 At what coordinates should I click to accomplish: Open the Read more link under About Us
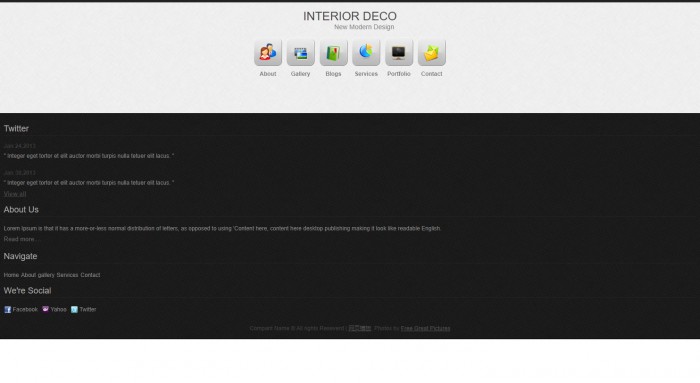20,239
